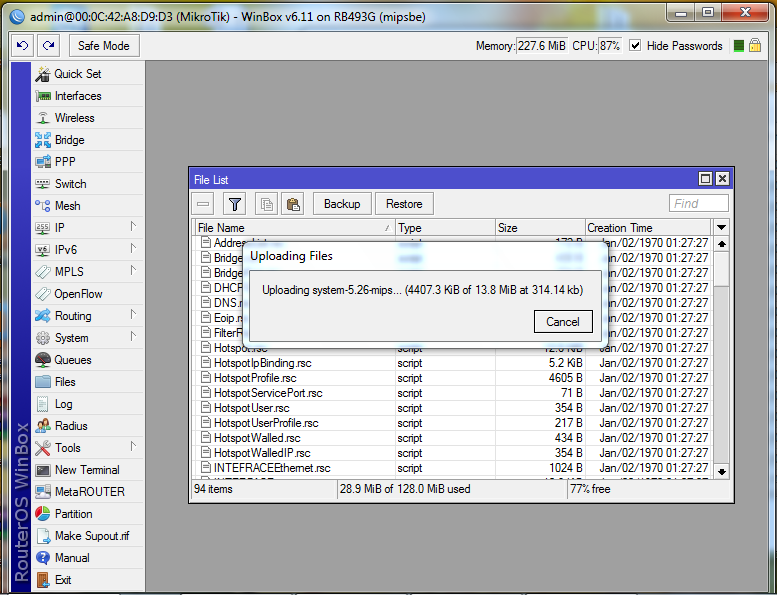This screenshot has width=777, height=595.
Task: Cancel the file upload
Action: tap(563, 322)
